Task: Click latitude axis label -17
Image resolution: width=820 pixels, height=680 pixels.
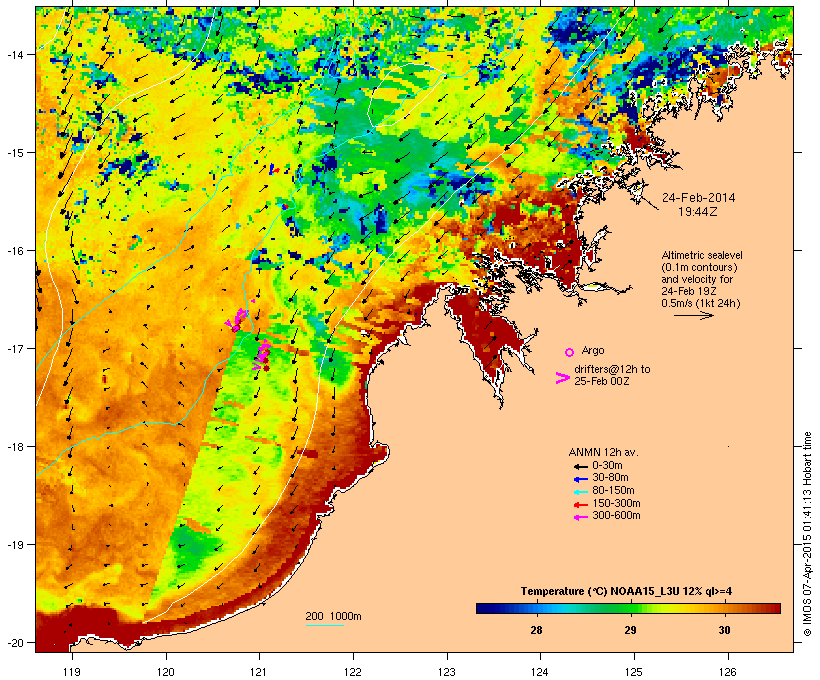Action: coord(14,348)
